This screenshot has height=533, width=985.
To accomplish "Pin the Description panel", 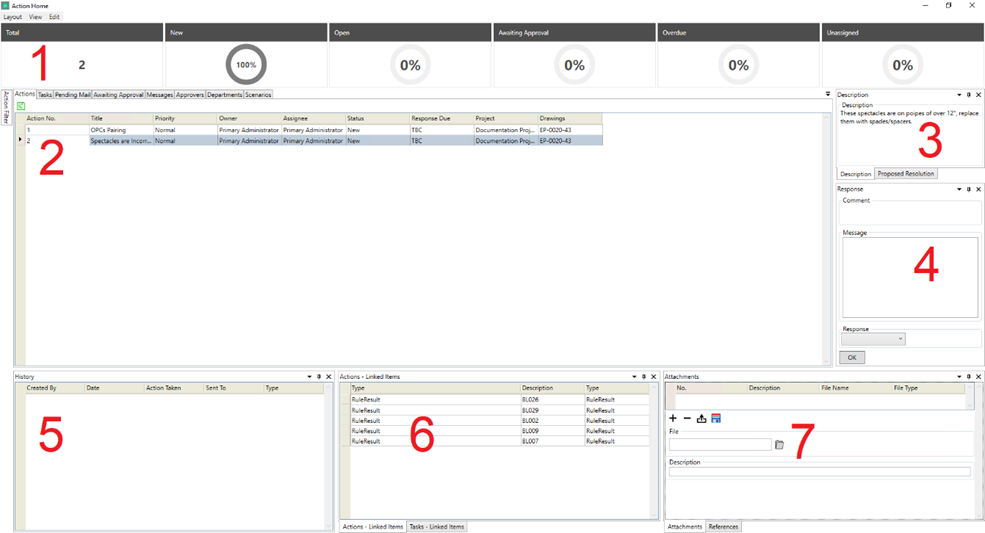I will click(x=969, y=95).
